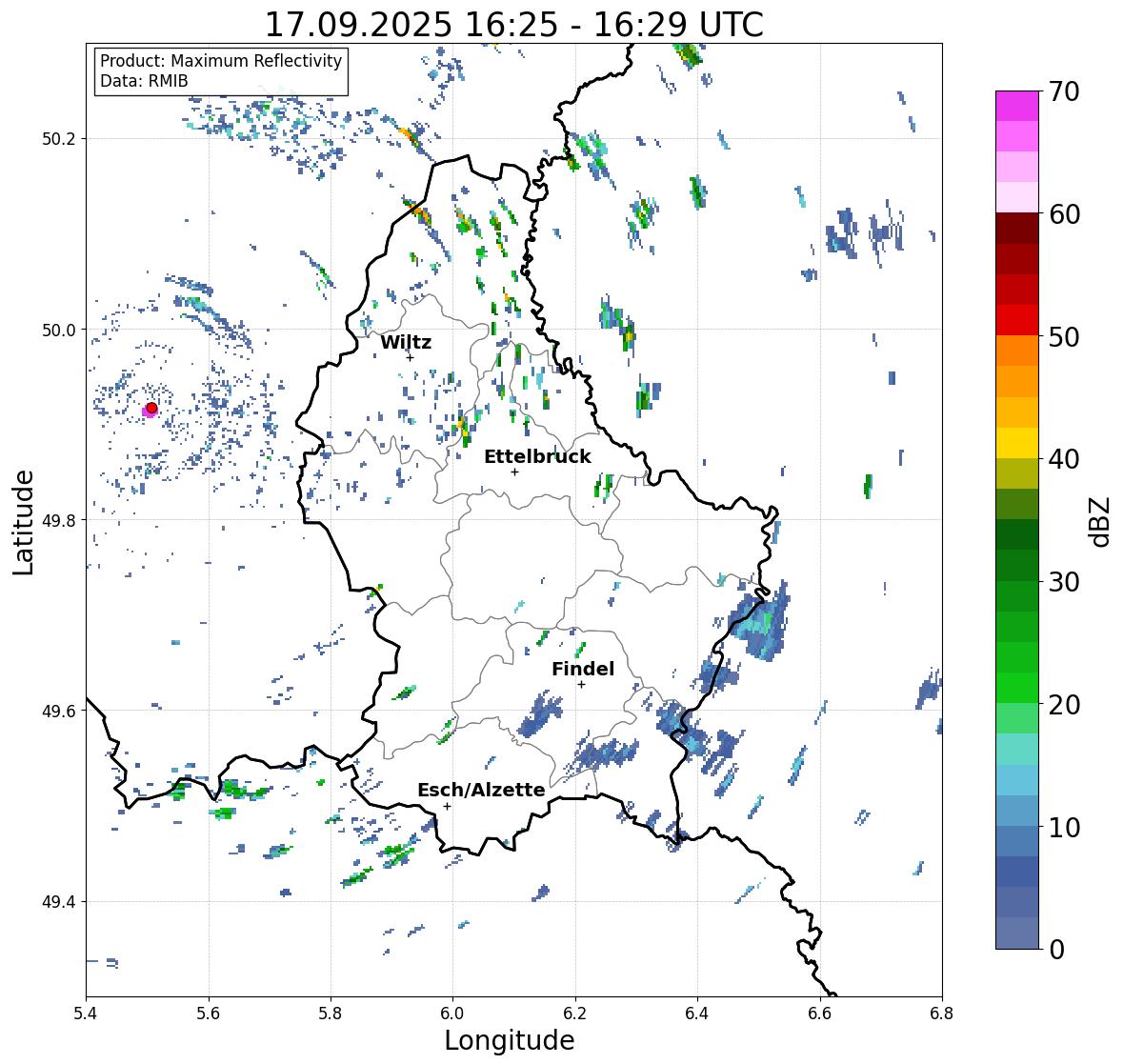
Task: Click the 49.4 latitude tick label
Action: point(59,902)
